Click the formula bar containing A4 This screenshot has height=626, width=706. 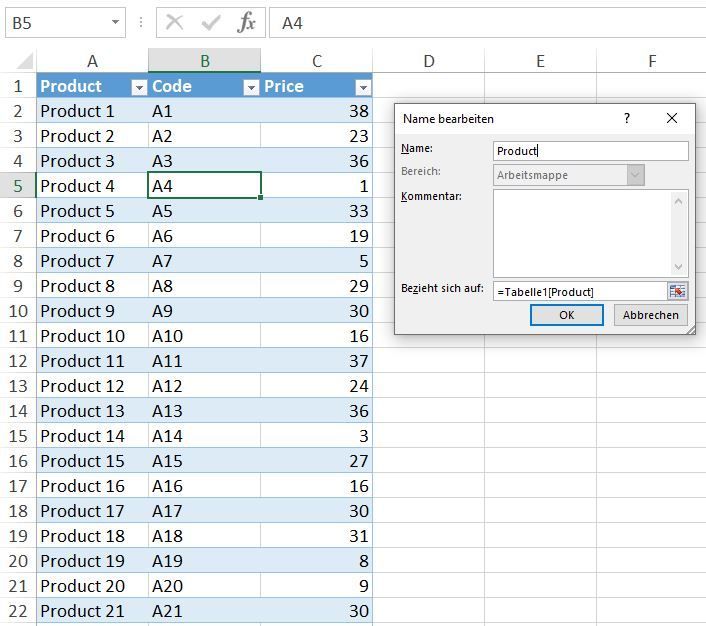pos(487,23)
